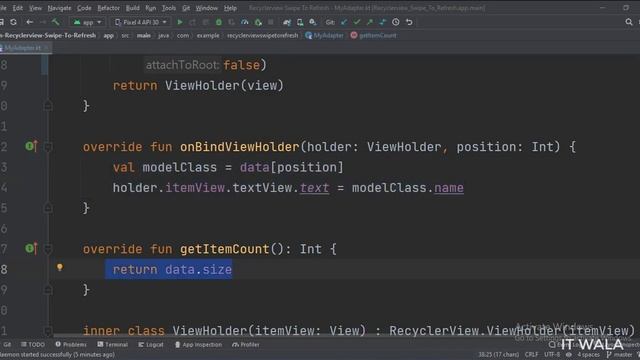Collapse the inner class ViewHolder fold marker
Image resolution: width=640 pixels, height=360 pixels.
tap(48, 331)
